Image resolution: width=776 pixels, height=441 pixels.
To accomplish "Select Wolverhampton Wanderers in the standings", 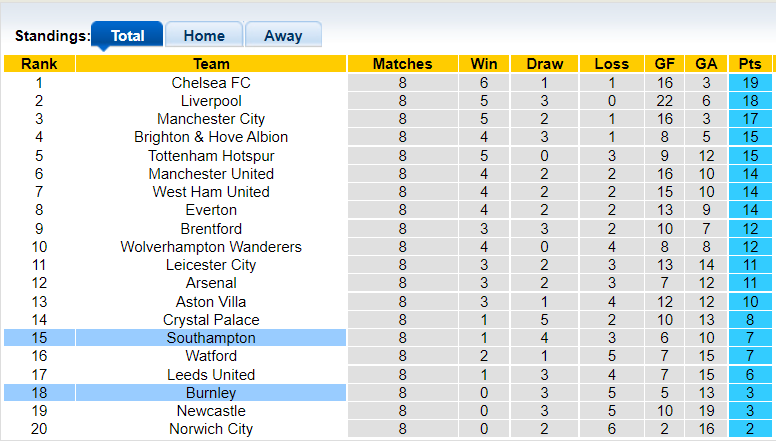I will pyautogui.click(x=211, y=247).
